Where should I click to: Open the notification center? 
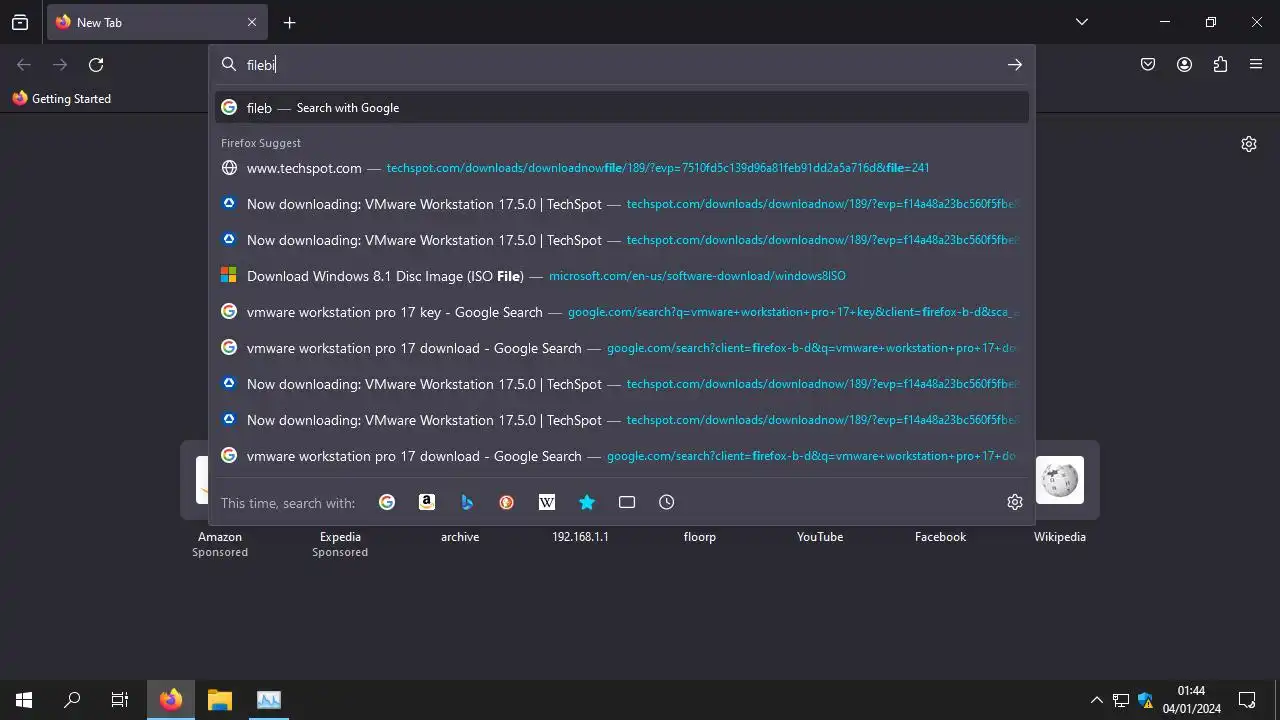coord(1247,700)
